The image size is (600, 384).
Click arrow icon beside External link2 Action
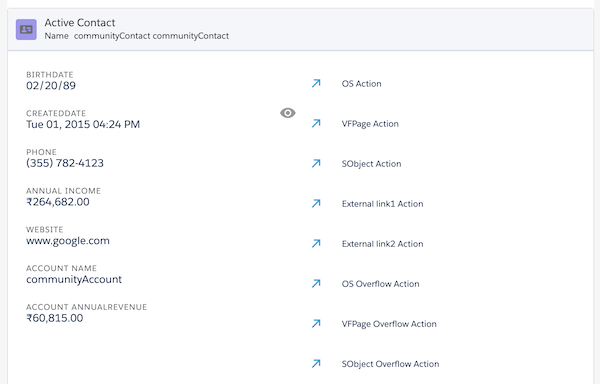tap(316, 243)
